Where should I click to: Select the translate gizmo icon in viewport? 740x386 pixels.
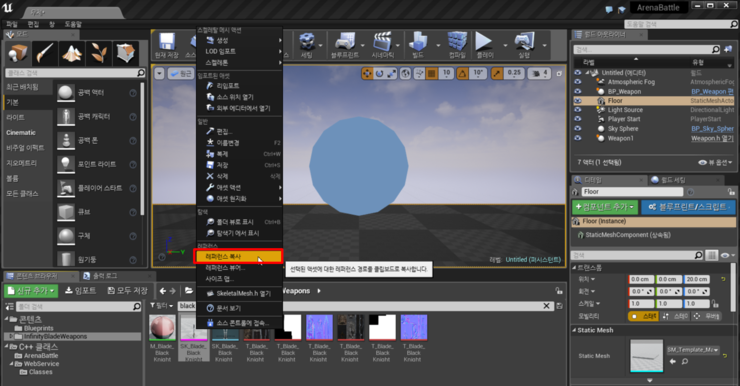click(367, 74)
